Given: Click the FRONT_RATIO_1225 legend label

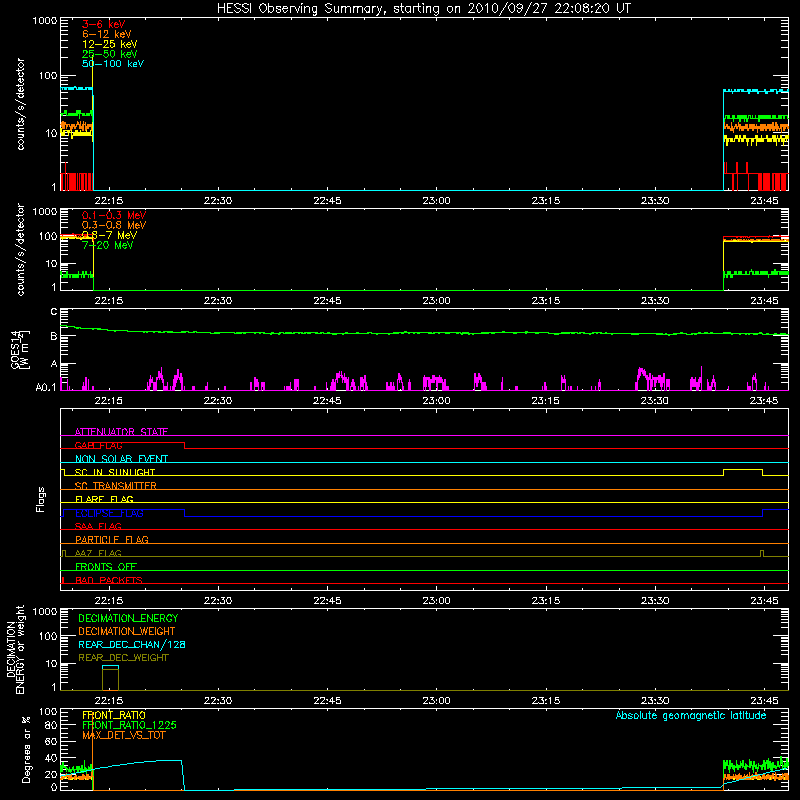Looking at the screenshot, I should [x=129, y=725].
